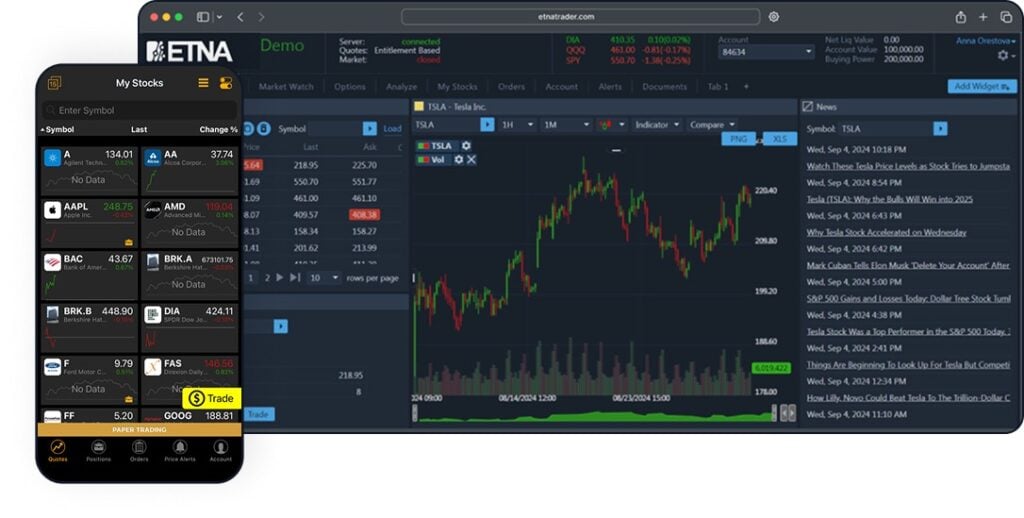
Task: Go to next watchlist page arrow
Action: click(280, 278)
